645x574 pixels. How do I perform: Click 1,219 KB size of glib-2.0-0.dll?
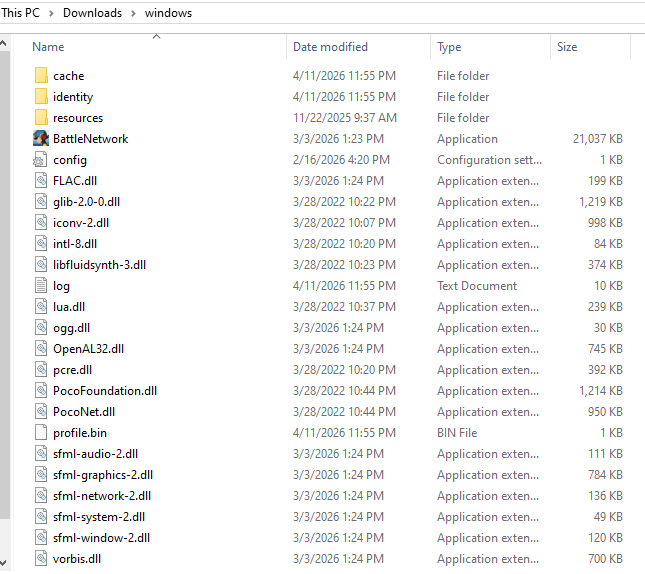(x=601, y=202)
